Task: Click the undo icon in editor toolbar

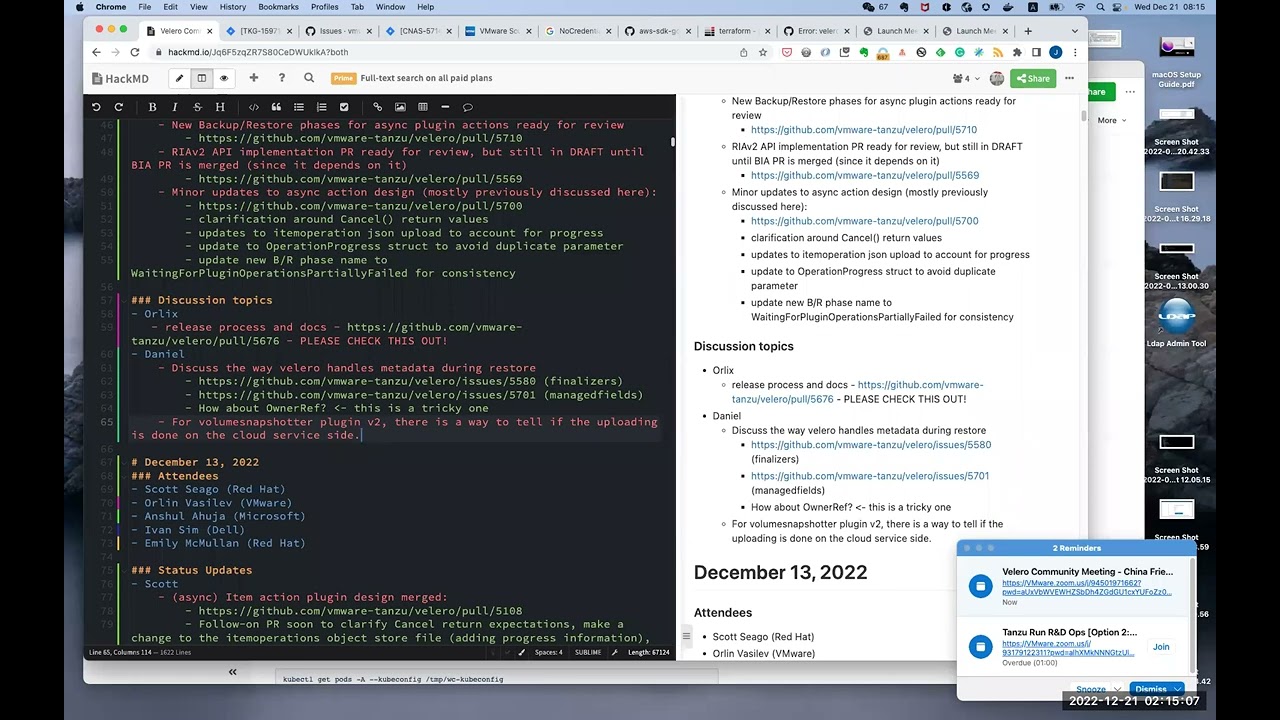Action: [x=96, y=107]
